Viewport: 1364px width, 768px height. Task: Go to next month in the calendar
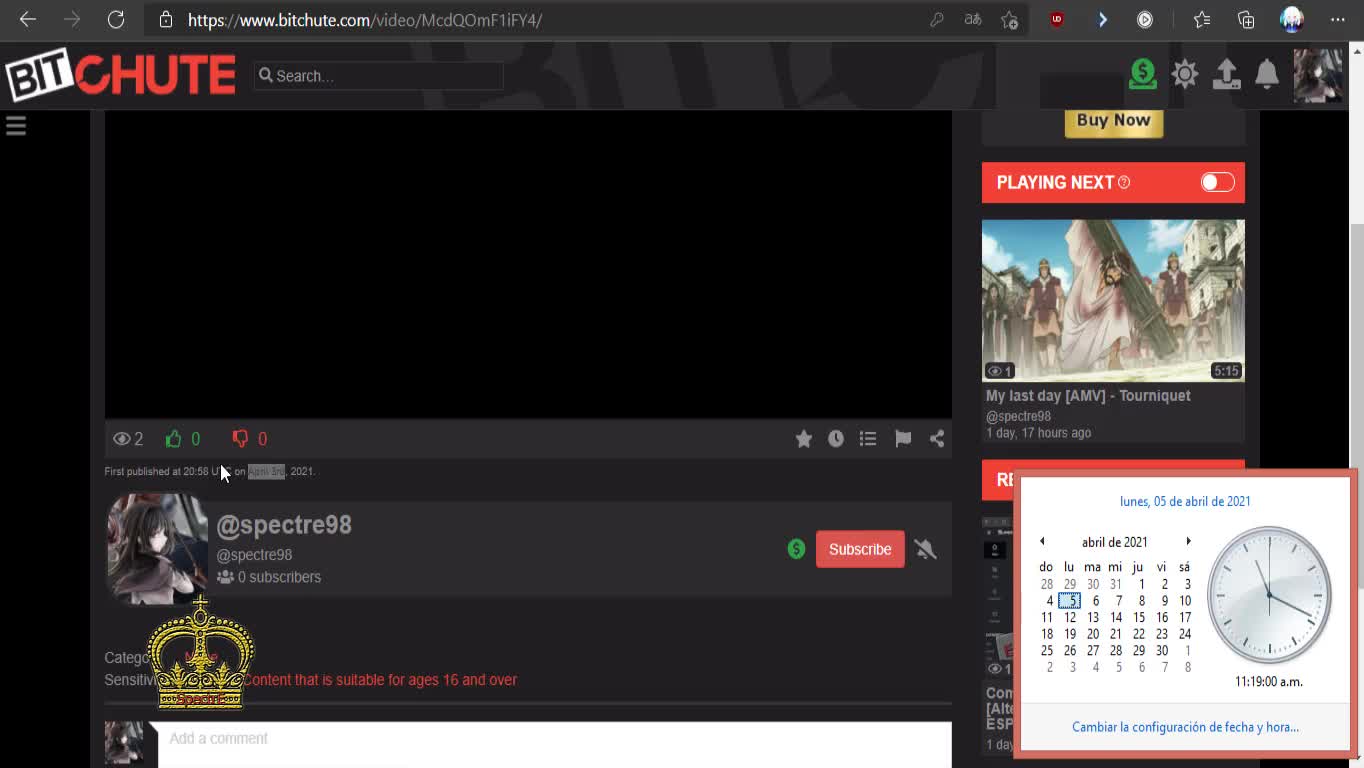coord(1188,541)
